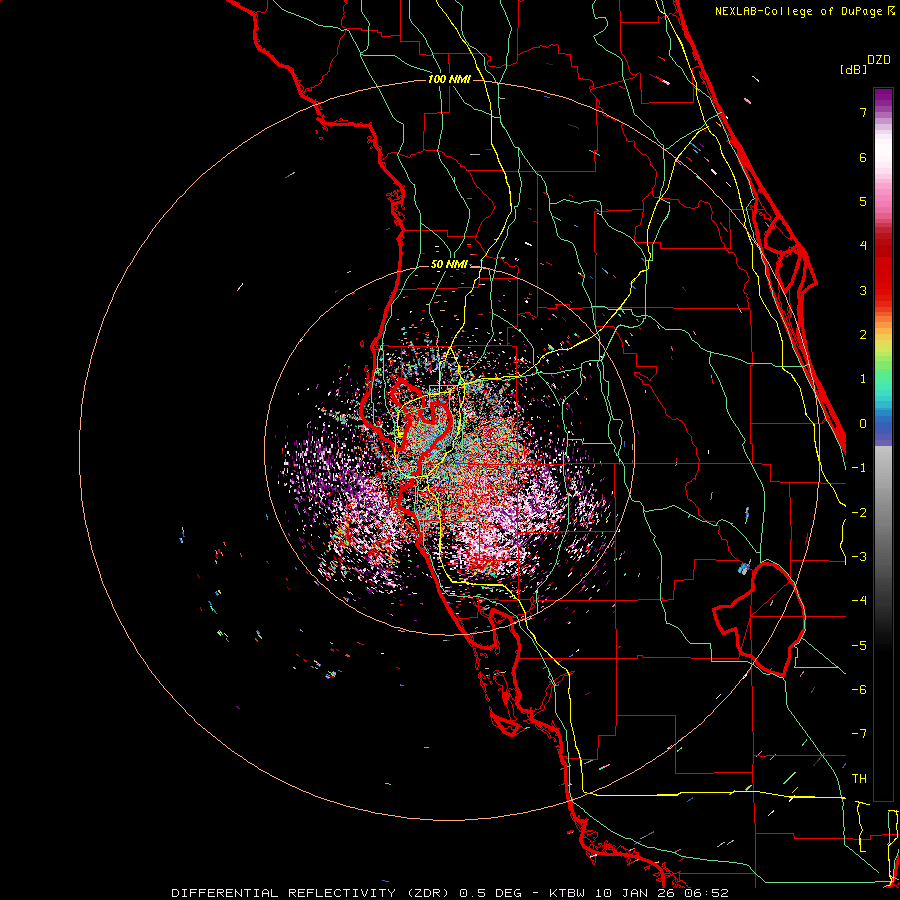Click the "100 NMI" range ring label
This screenshot has height=900, width=900.
click(449, 79)
